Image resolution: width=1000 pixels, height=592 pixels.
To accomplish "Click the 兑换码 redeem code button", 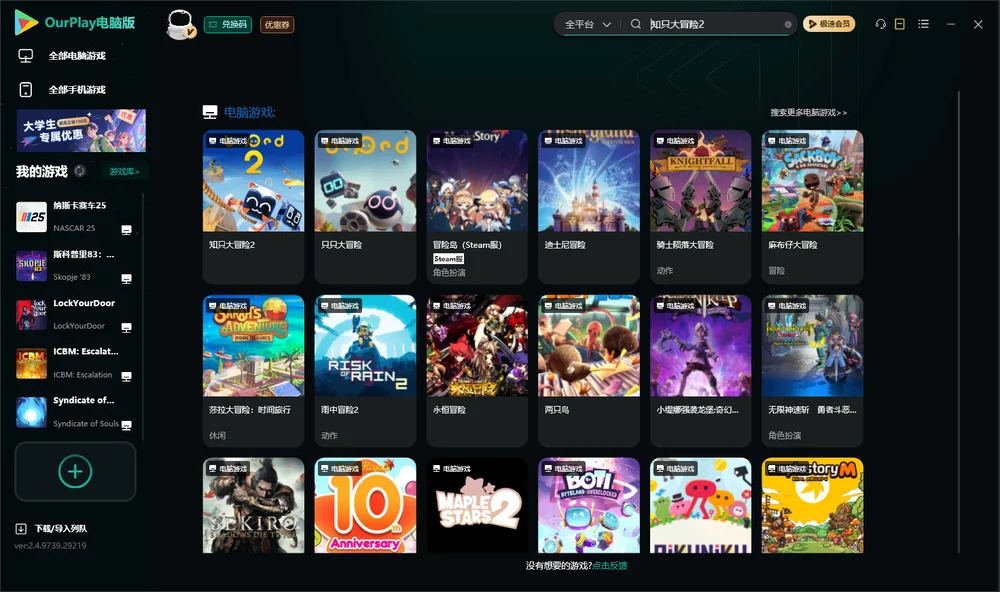I will pos(228,25).
